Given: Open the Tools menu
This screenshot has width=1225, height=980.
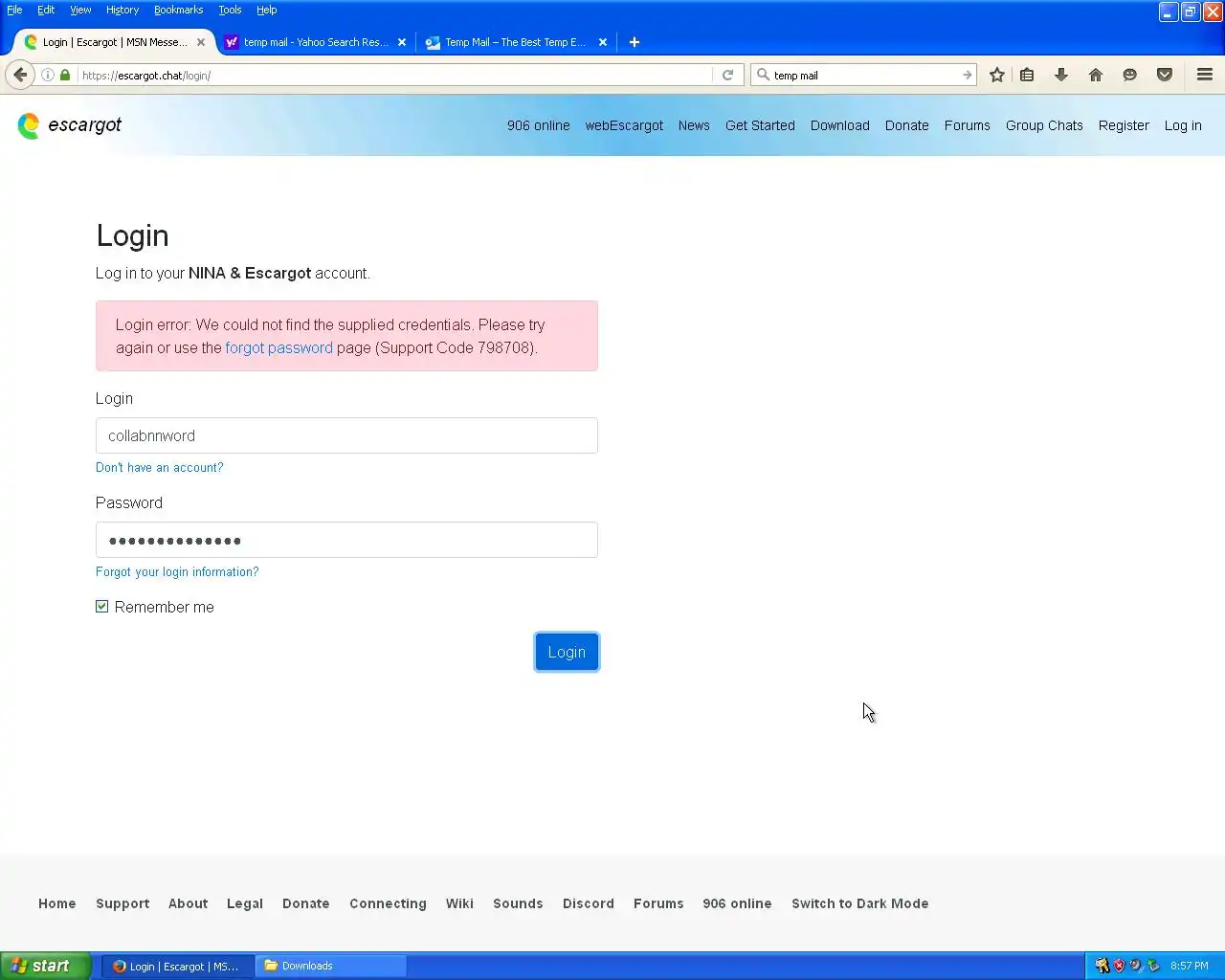Looking at the screenshot, I should coord(230,10).
